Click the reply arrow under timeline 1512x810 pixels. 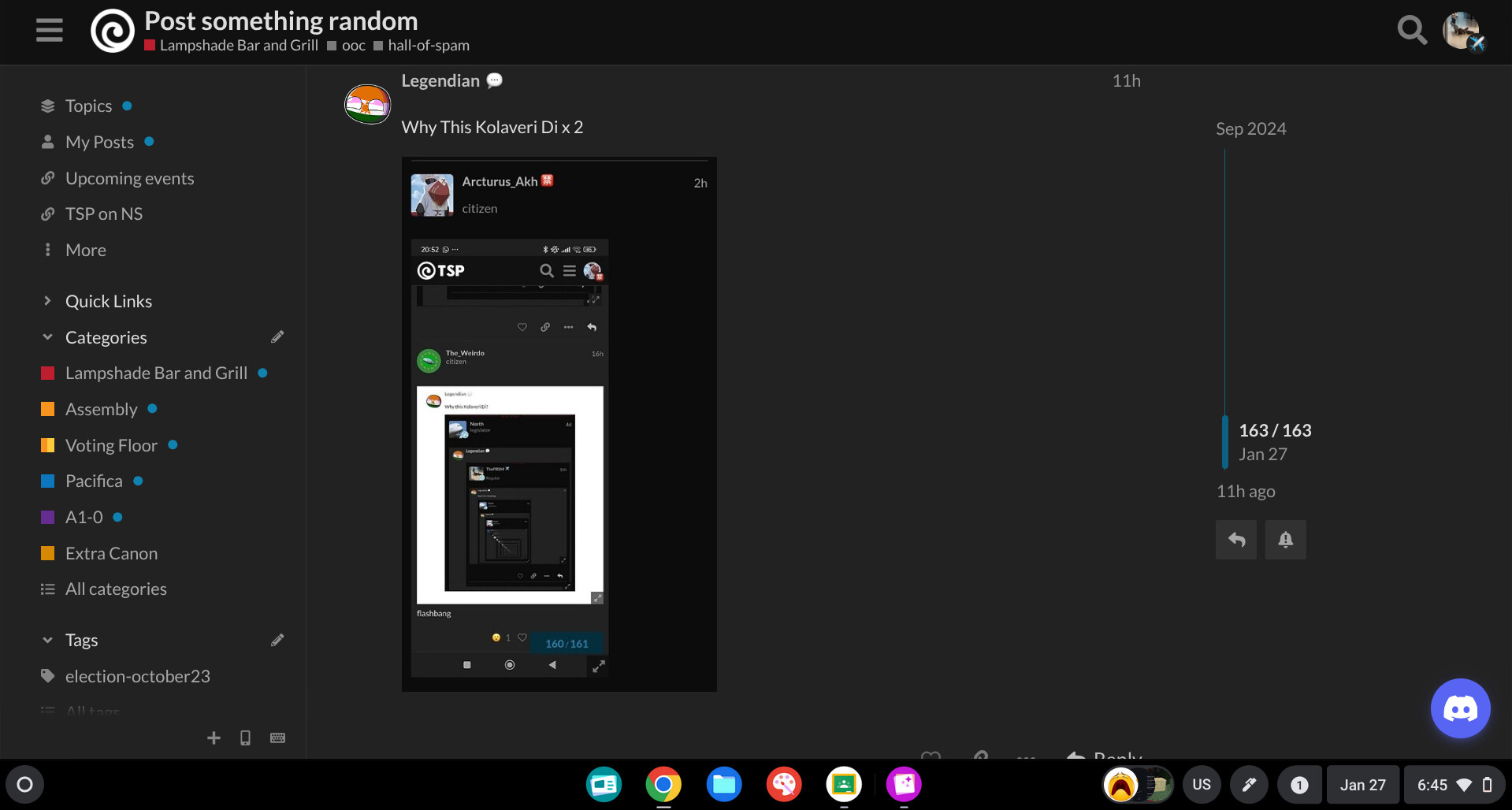coord(1235,540)
